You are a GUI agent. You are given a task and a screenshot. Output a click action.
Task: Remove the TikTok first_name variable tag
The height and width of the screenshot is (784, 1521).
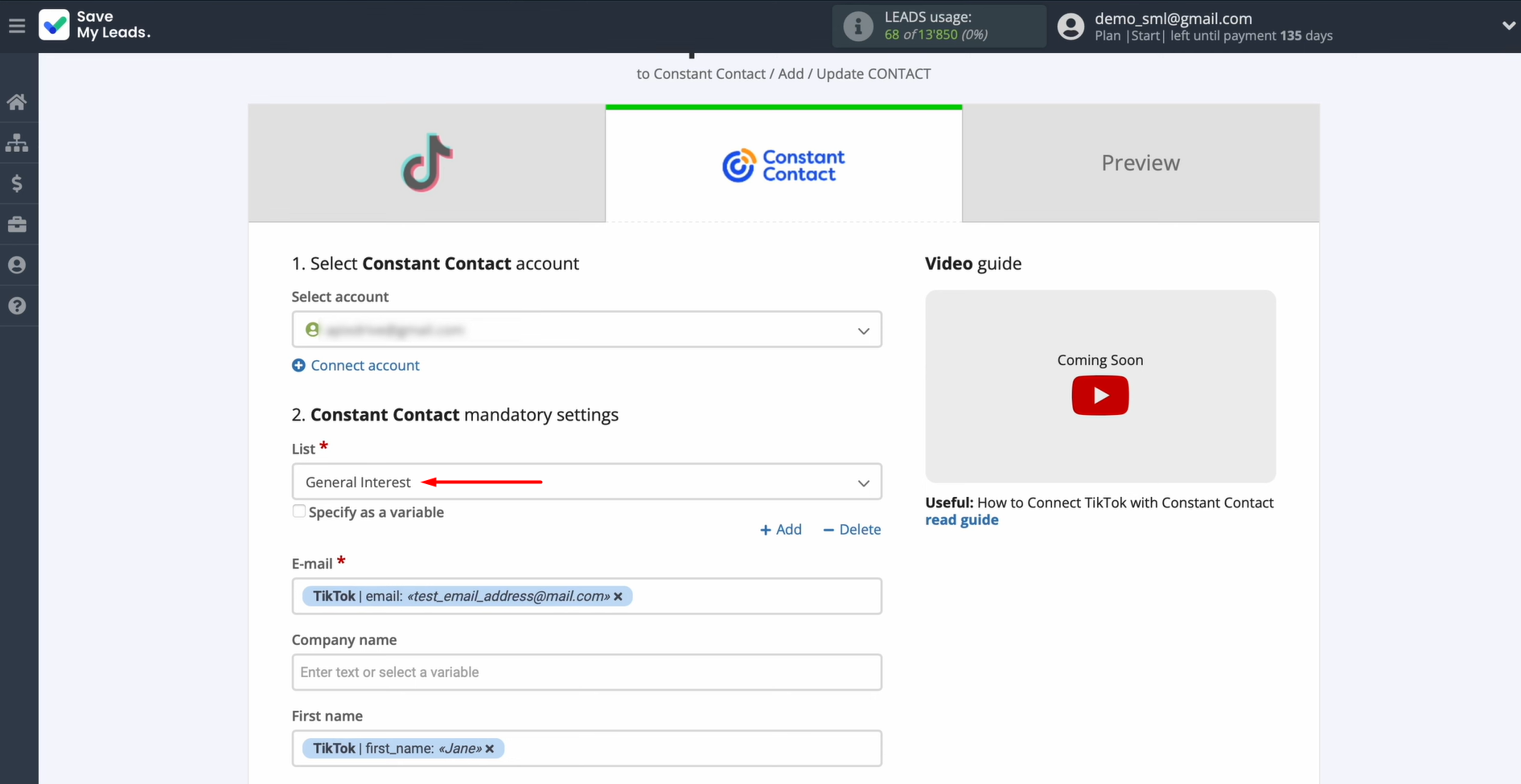click(x=490, y=749)
